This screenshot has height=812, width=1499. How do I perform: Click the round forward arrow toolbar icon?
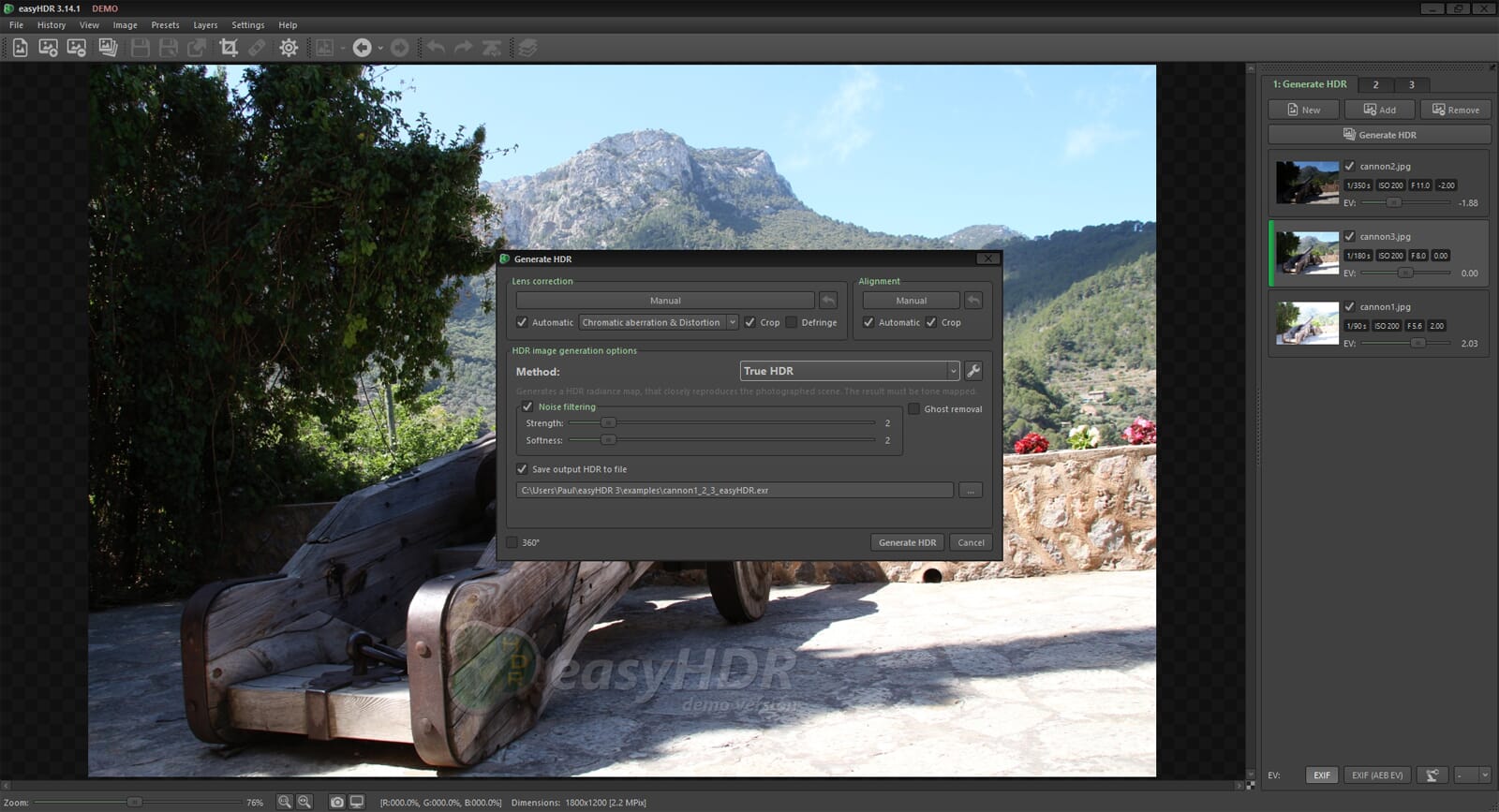(400, 48)
